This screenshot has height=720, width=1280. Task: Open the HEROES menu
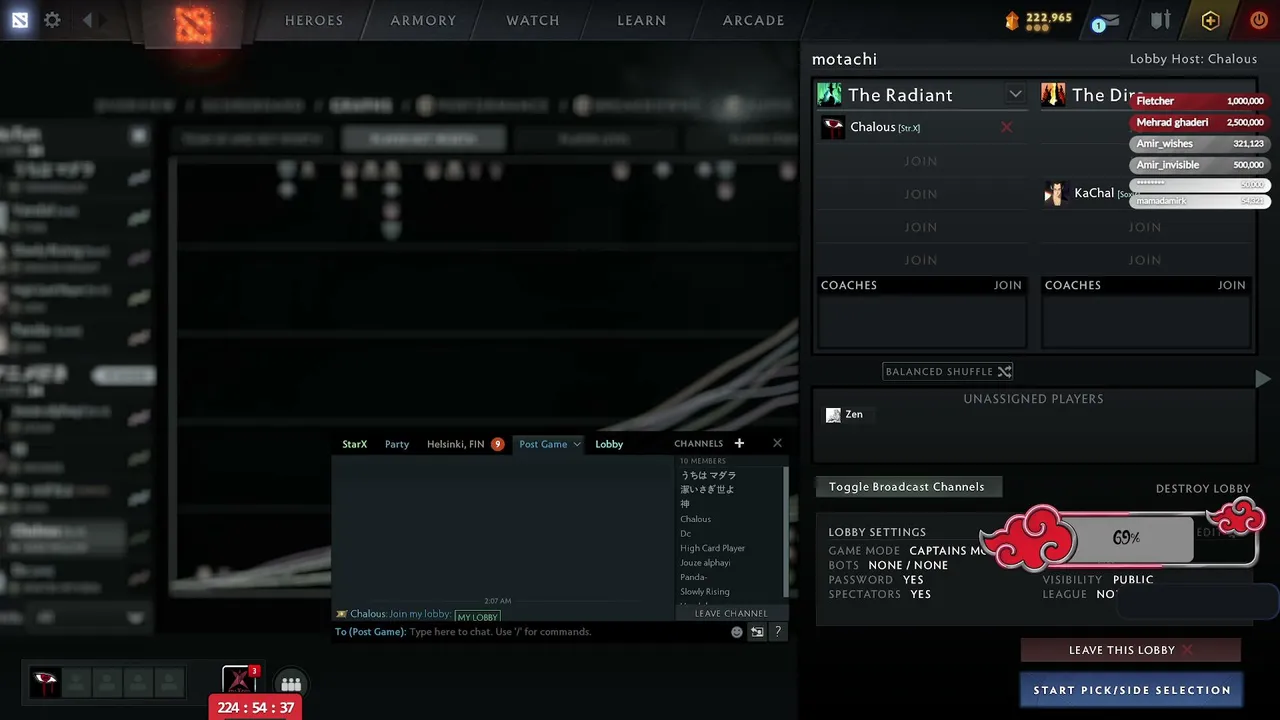[314, 20]
